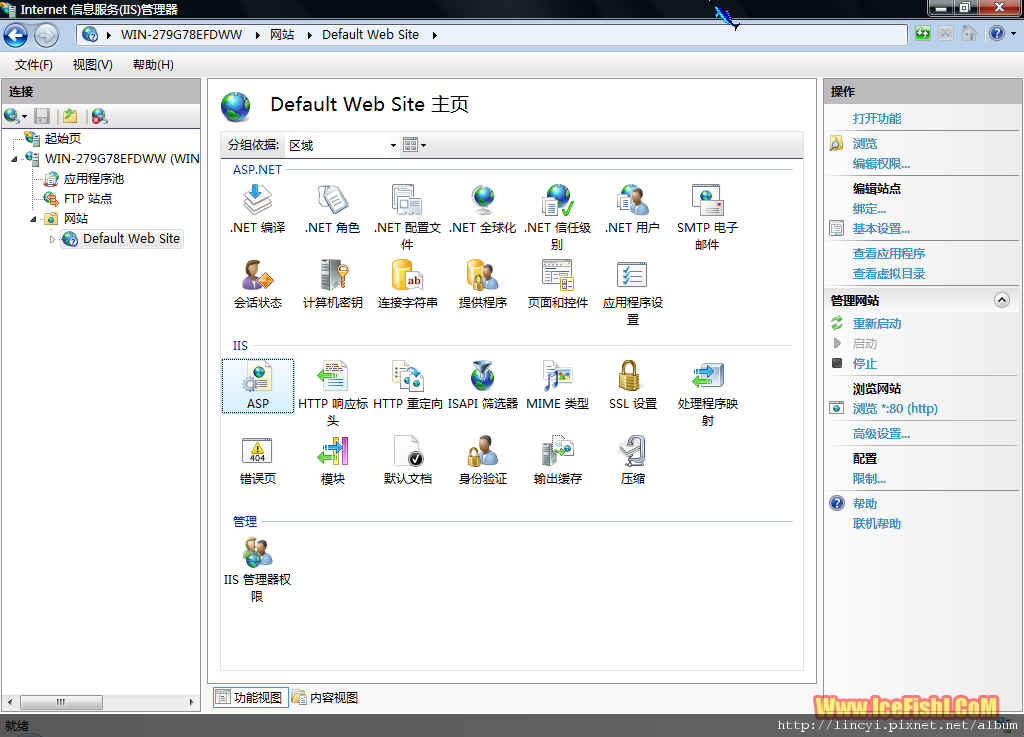Click 浏览 *:80 (http) link

point(895,408)
